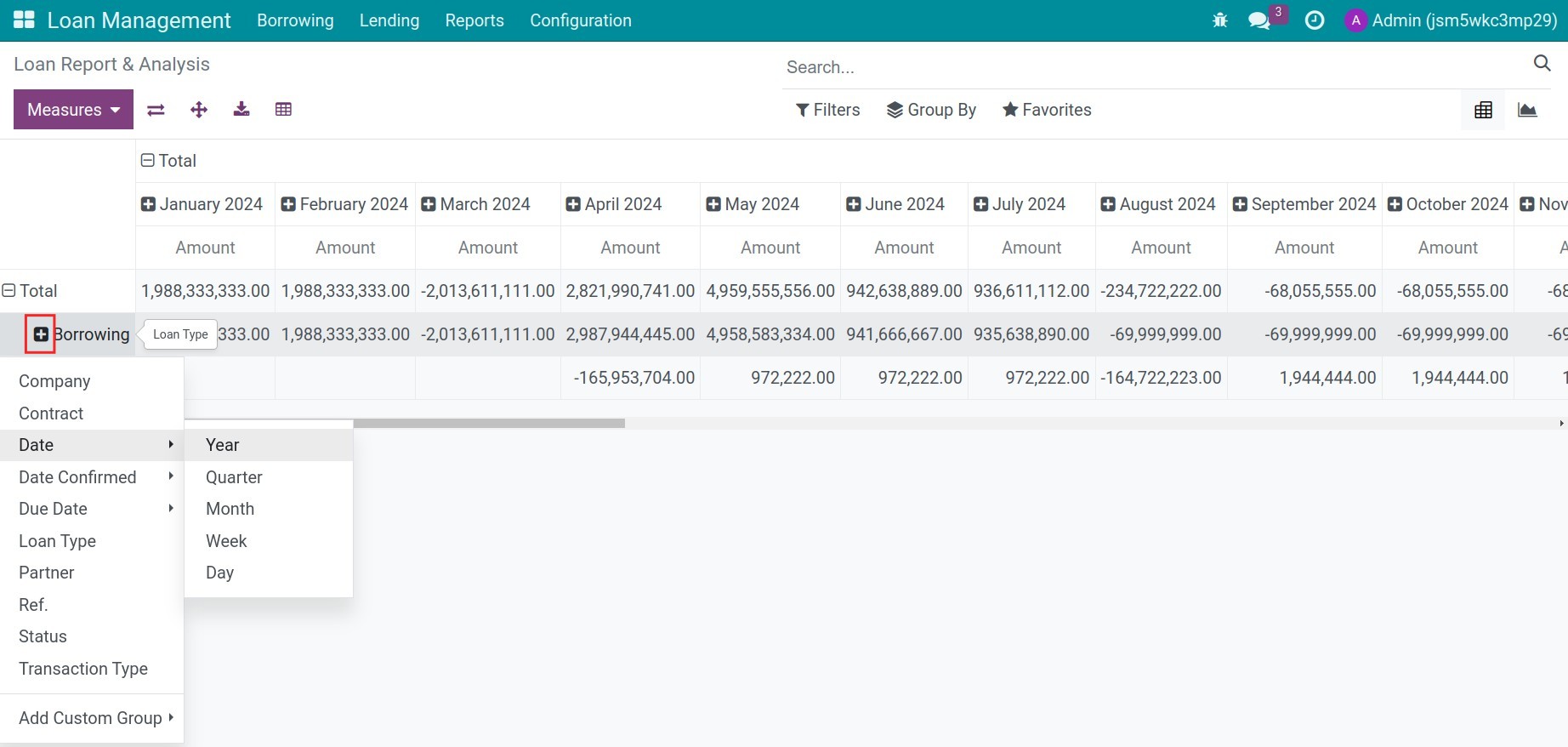Open the Borrowing top menu
The height and width of the screenshot is (747, 1568).
(295, 20)
